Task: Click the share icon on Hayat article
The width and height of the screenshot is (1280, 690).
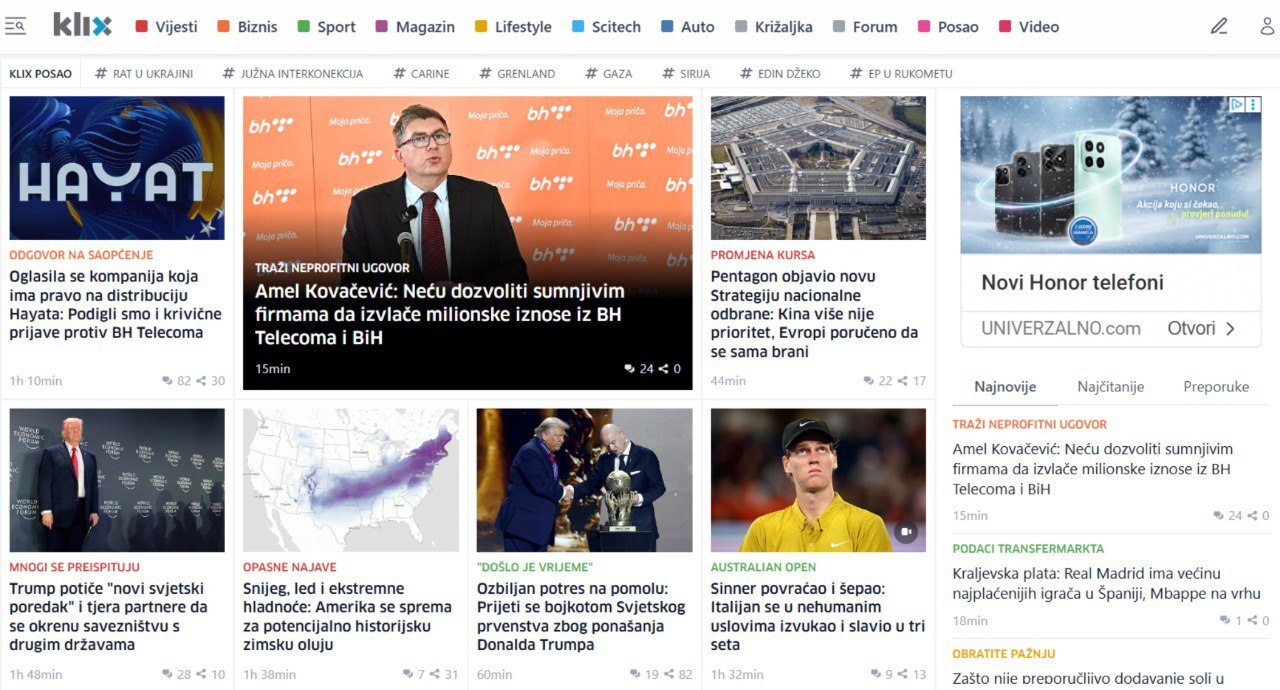Action: [x=201, y=381]
